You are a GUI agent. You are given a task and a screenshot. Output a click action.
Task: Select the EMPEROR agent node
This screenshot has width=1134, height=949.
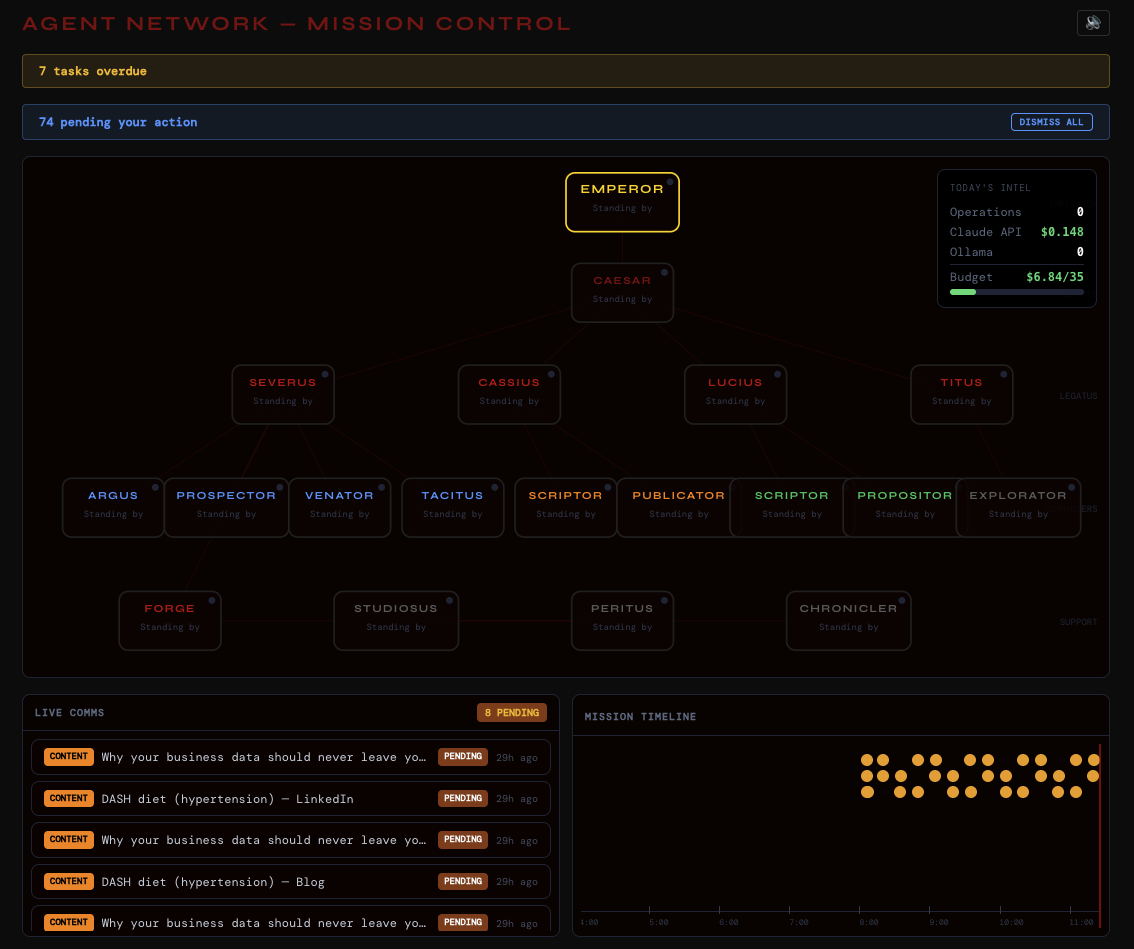point(622,202)
